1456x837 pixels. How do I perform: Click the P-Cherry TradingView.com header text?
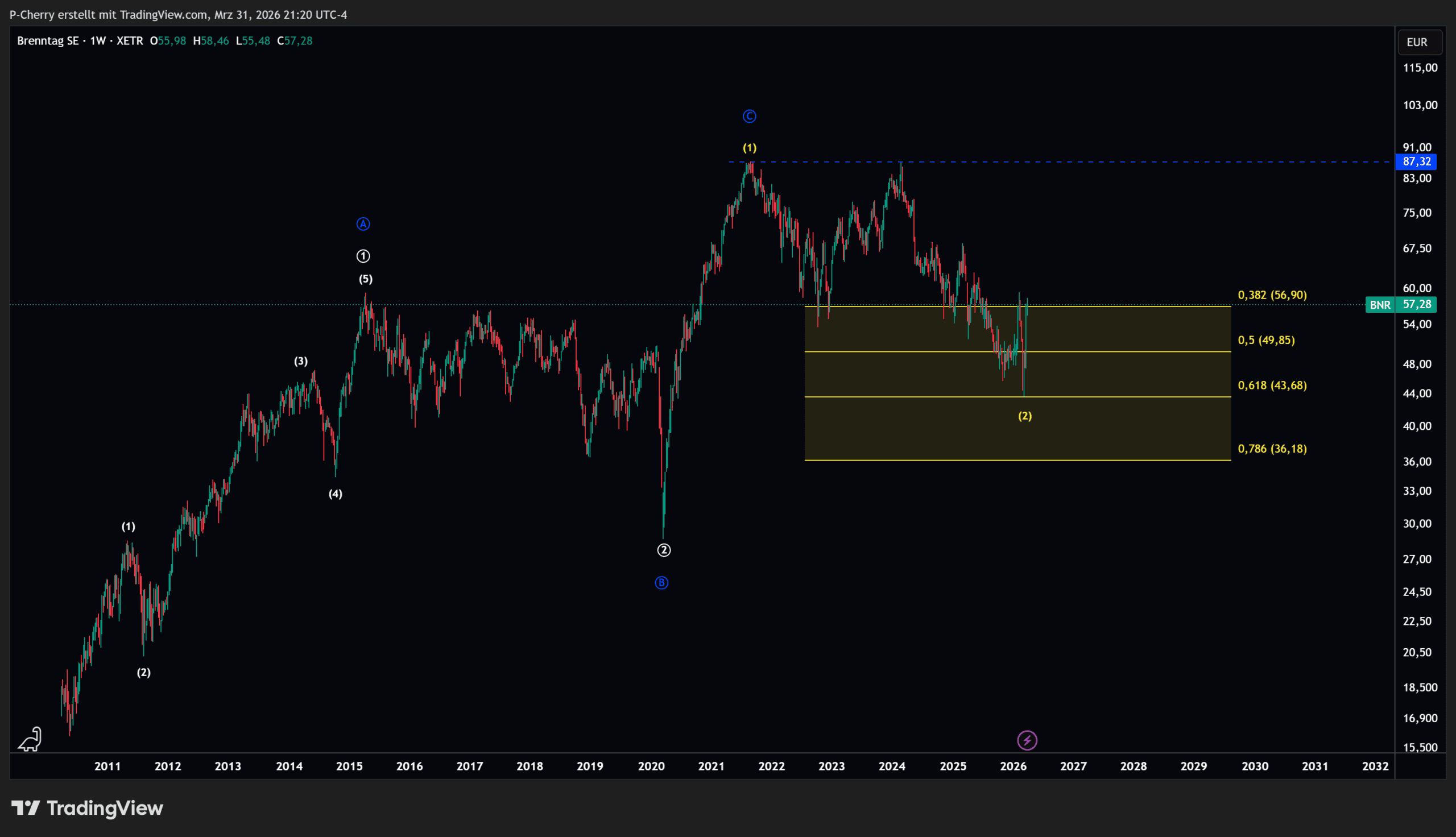(178, 14)
